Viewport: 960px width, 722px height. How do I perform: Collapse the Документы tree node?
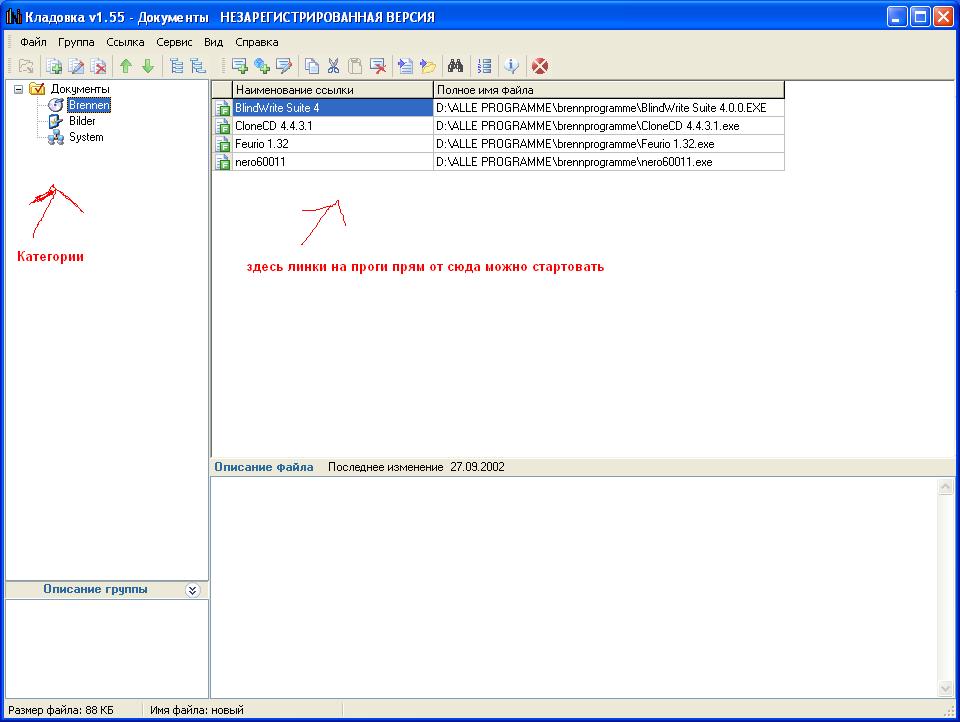click(18, 89)
